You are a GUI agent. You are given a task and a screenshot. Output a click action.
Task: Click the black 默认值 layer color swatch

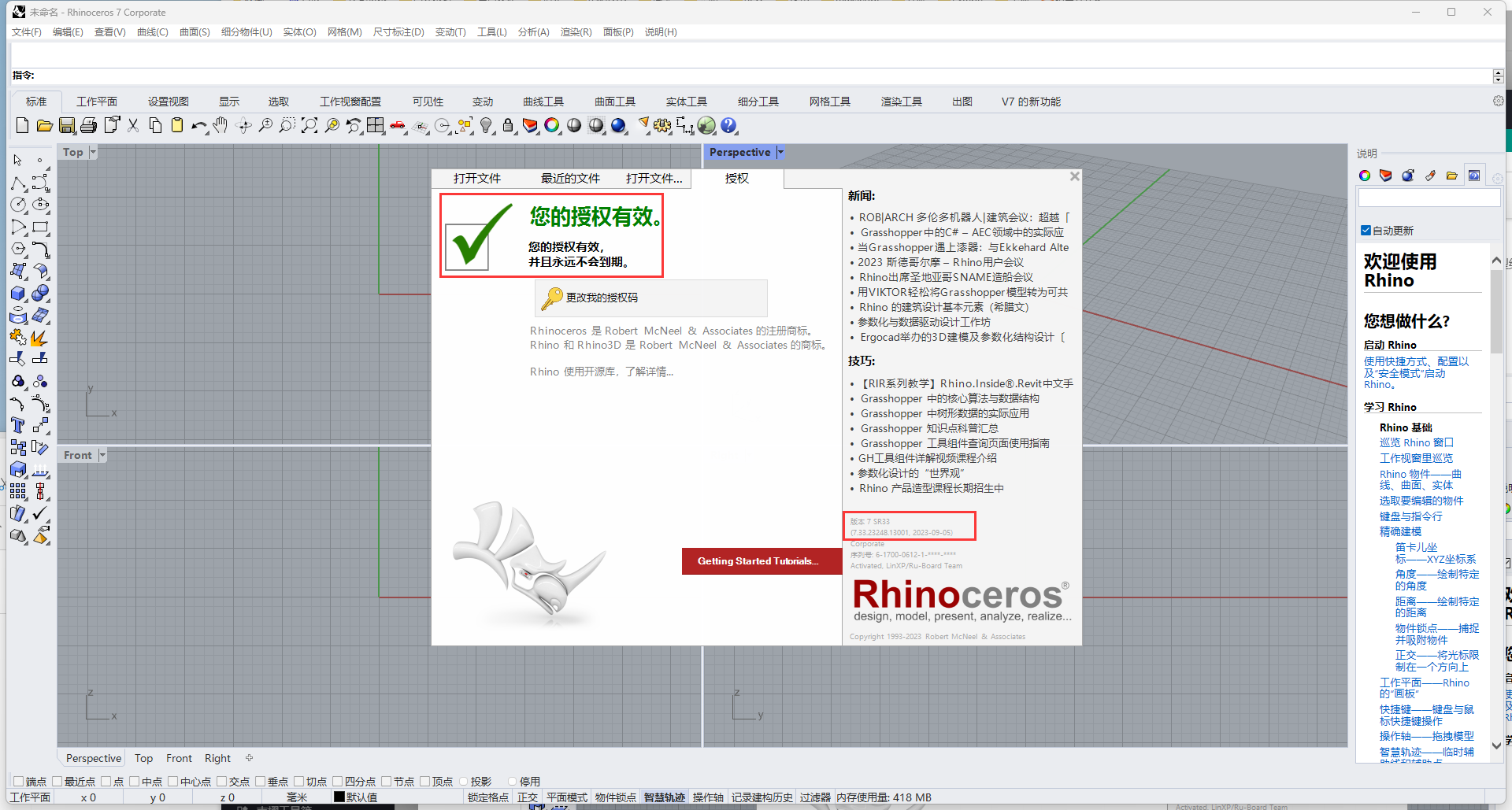[x=339, y=797]
